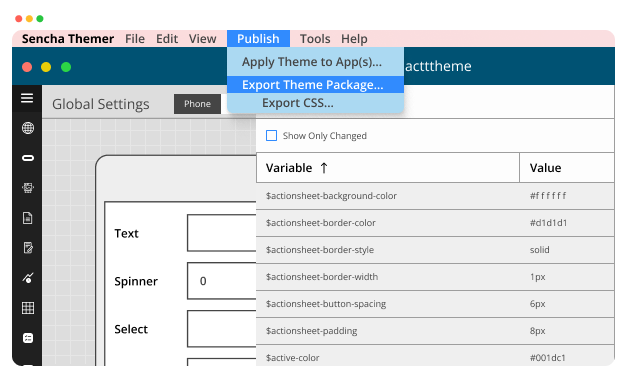Select the $actionsheet-border-width variable row
The width and height of the screenshot is (629, 381).
pyautogui.click(x=435, y=277)
